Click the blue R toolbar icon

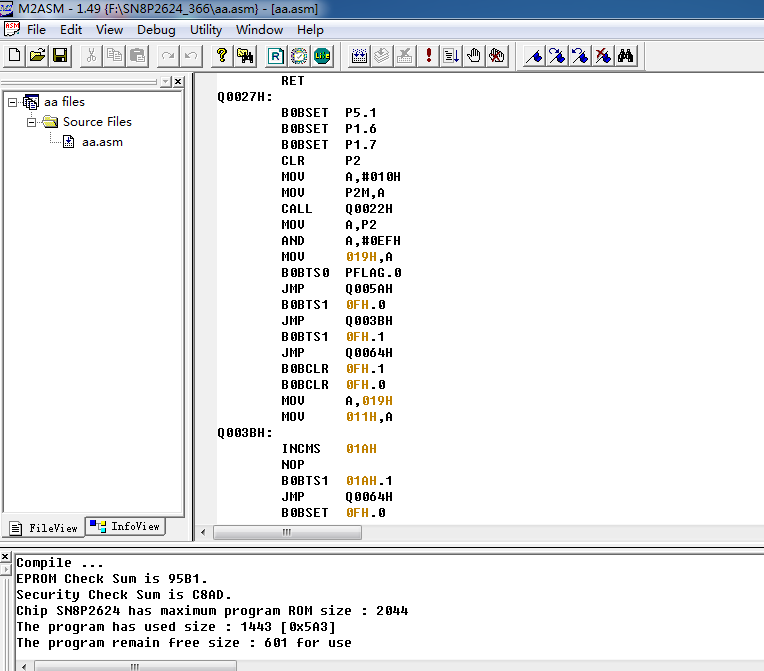click(275, 55)
